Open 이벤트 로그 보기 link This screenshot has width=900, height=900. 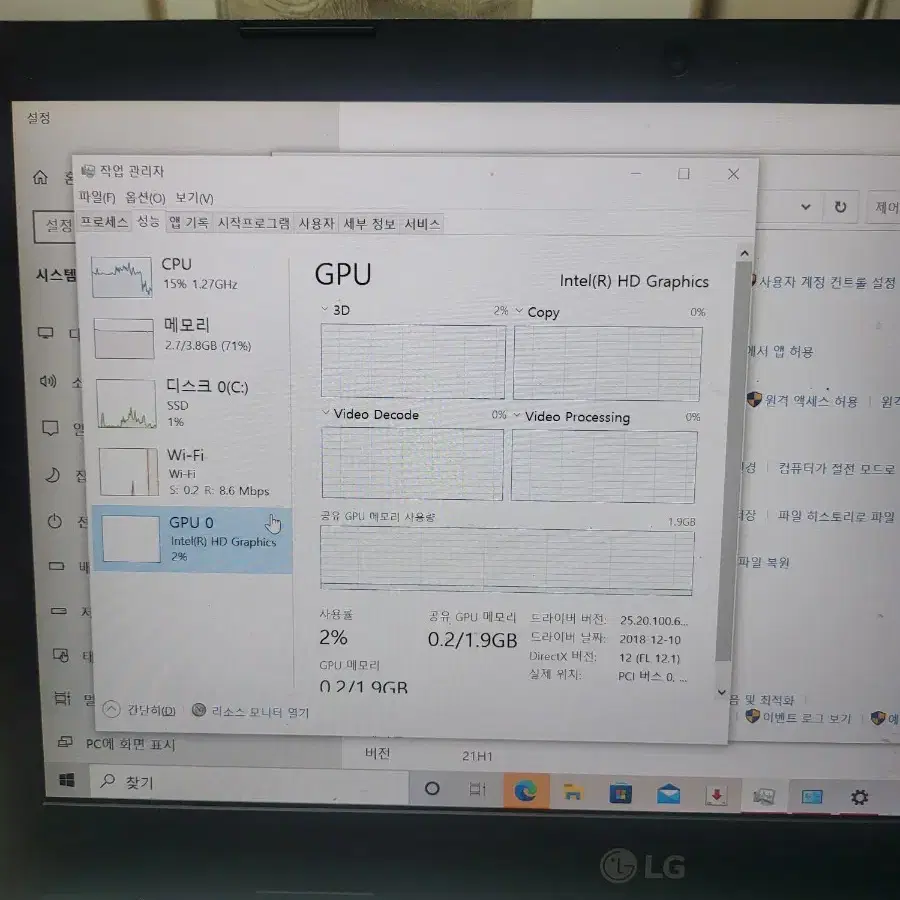(806, 717)
